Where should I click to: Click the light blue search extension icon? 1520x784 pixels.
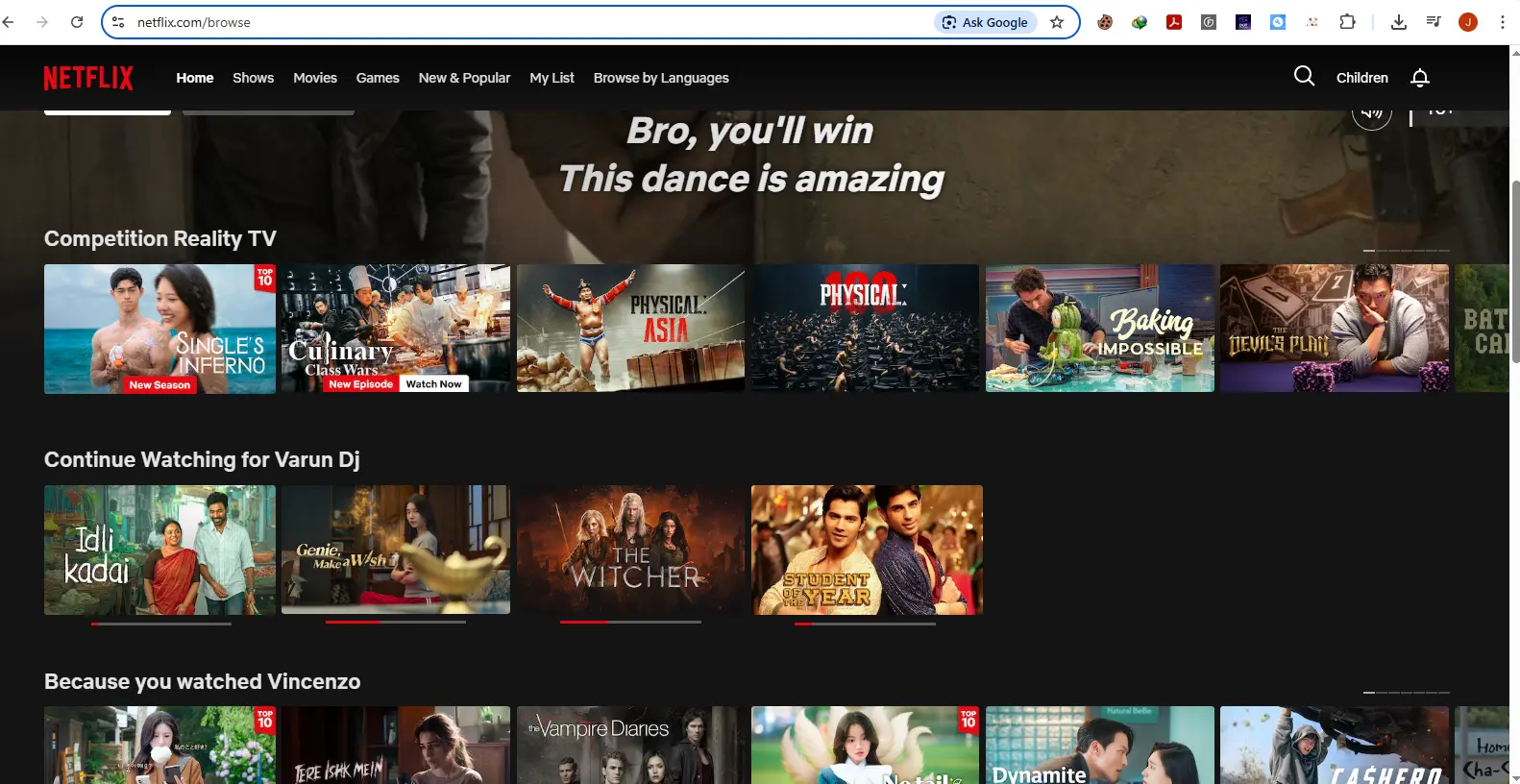(1278, 22)
